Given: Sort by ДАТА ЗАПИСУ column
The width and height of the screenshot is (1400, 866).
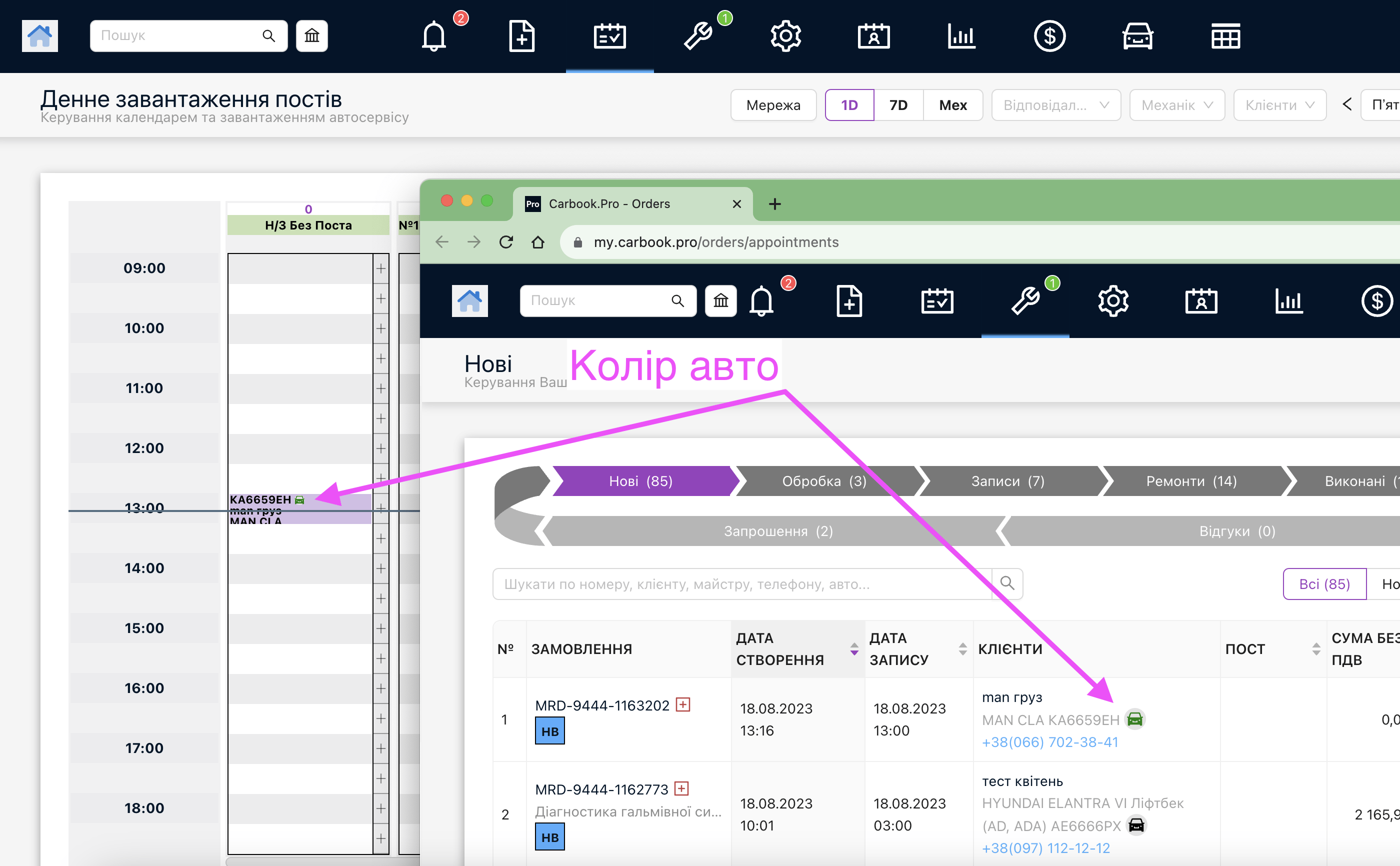Looking at the screenshot, I should [918, 649].
